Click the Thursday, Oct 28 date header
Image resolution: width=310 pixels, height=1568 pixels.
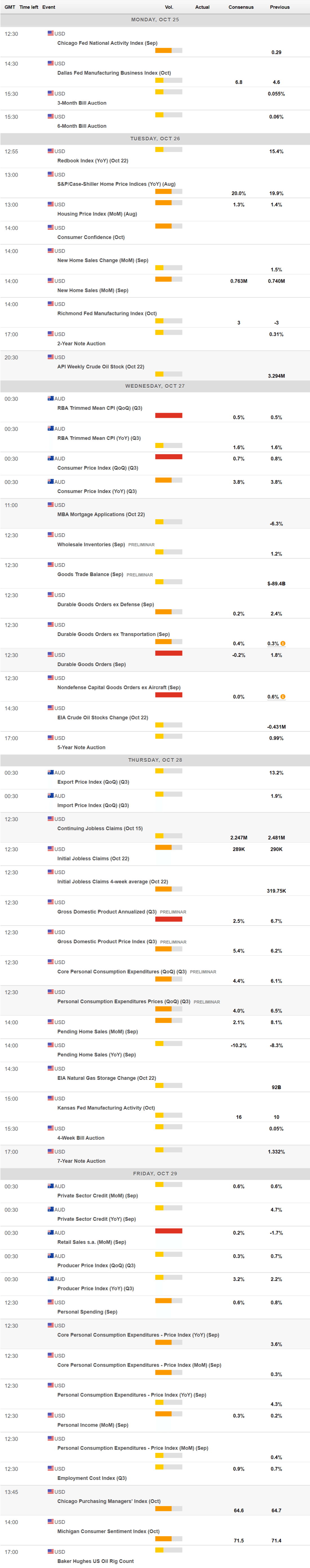pyautogui.click(x=155, y=760)
